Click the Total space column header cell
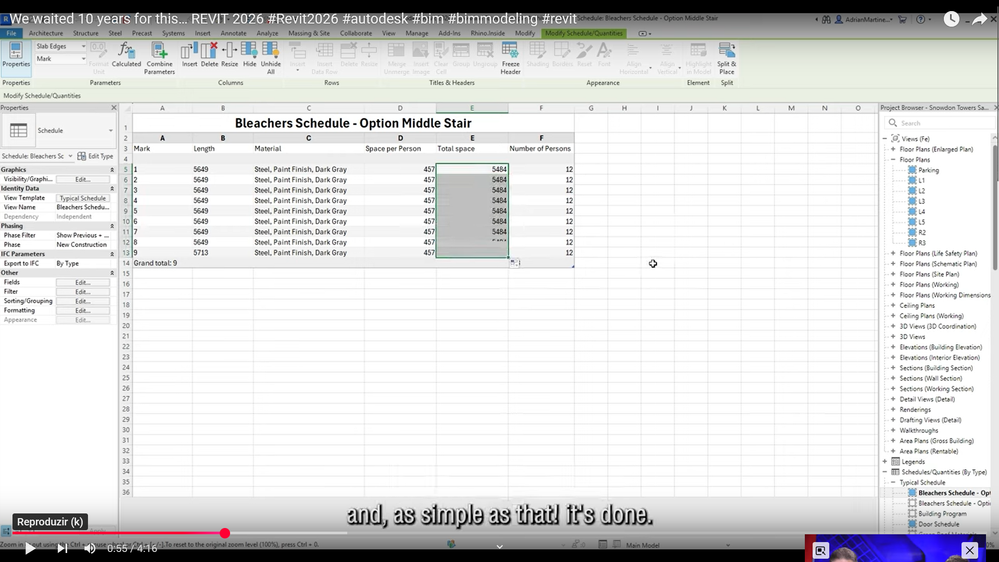Screen dimensions: 999x562 [x=472, y=148]
